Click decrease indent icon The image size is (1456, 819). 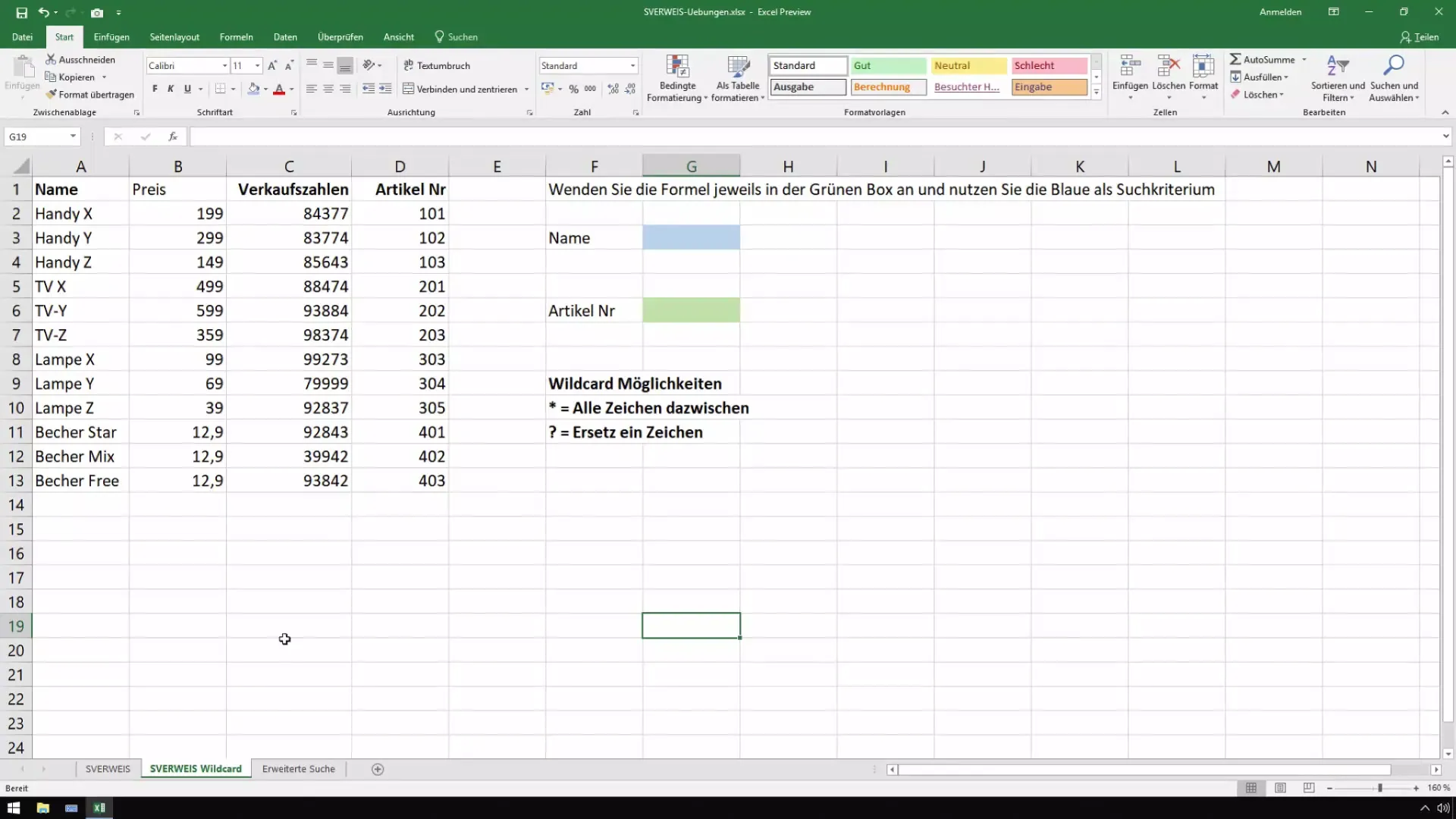369,89
